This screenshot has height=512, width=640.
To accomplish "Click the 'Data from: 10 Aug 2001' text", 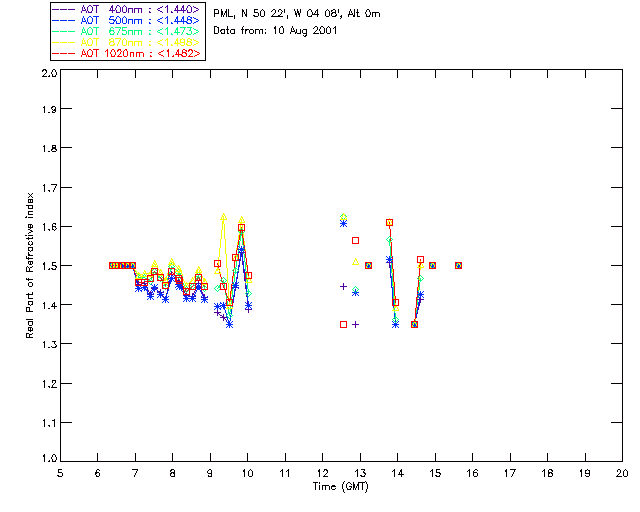I will pyautogui.click(x=275, y=31).
